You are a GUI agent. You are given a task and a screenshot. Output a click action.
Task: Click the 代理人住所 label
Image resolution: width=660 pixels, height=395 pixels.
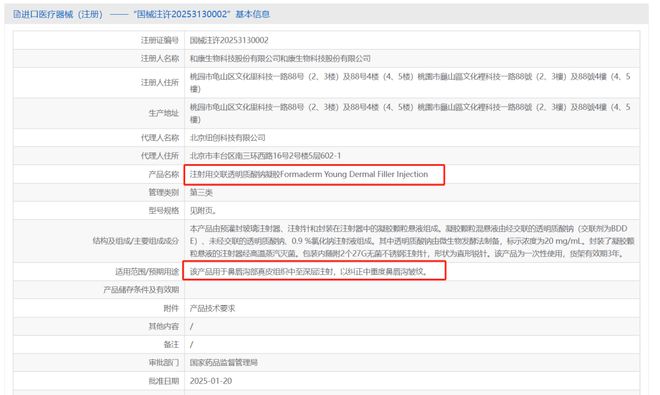160,156
